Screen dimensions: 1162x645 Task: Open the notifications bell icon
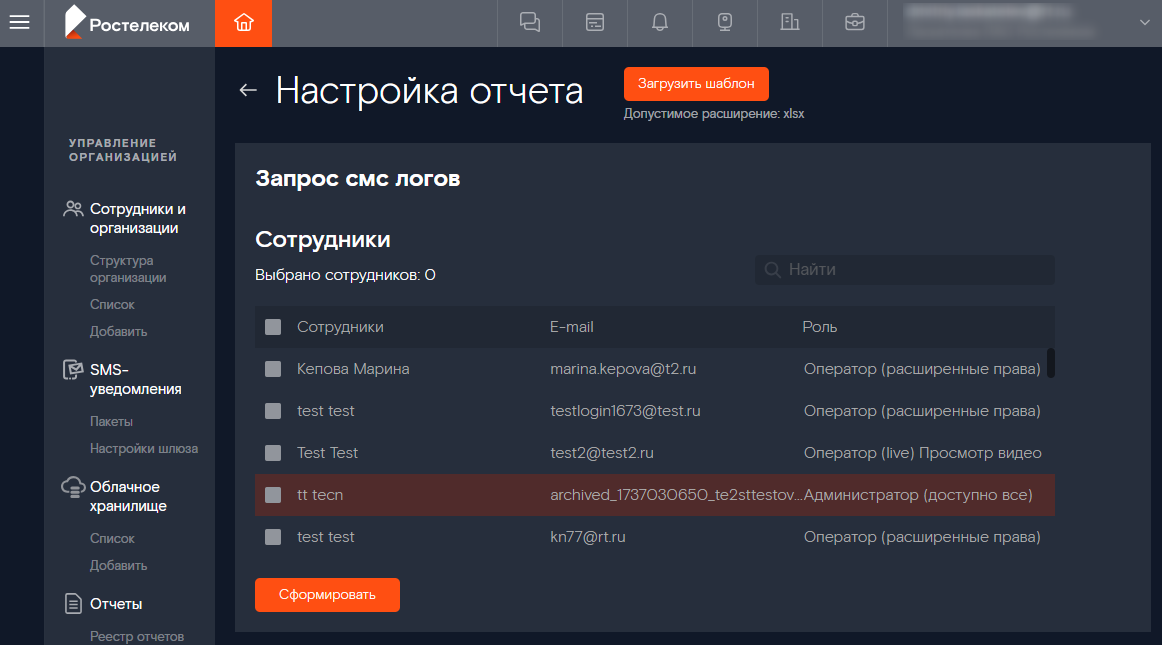[x=660, y=23]
